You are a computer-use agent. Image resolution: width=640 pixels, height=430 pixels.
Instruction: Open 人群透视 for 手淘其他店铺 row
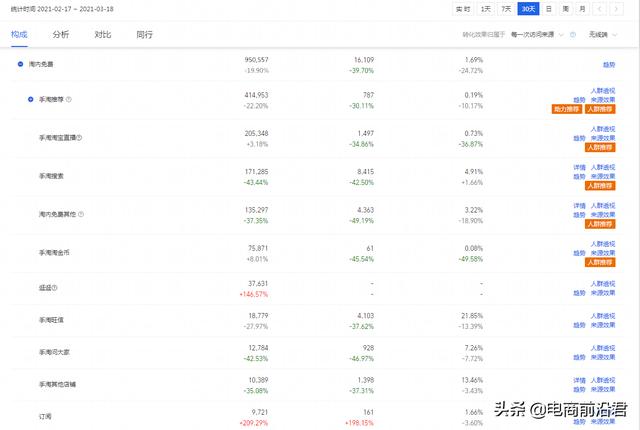(603, 380)
